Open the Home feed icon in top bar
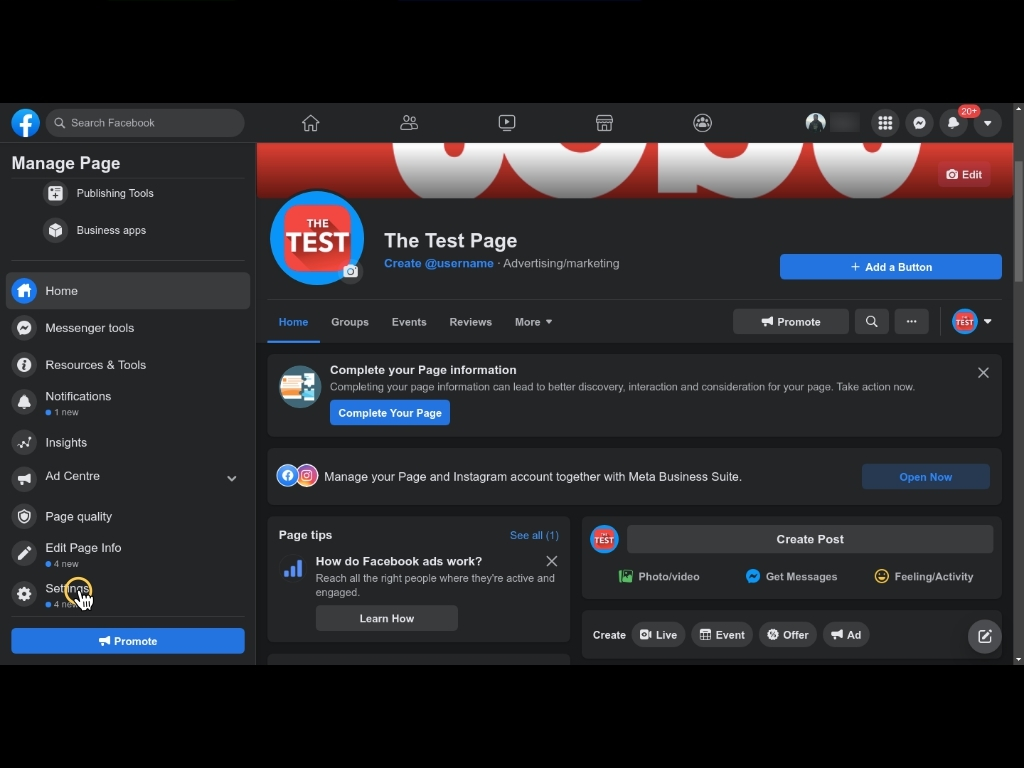Image resolution: width=1024 pixels, height=768 pixels. [311, 123]
